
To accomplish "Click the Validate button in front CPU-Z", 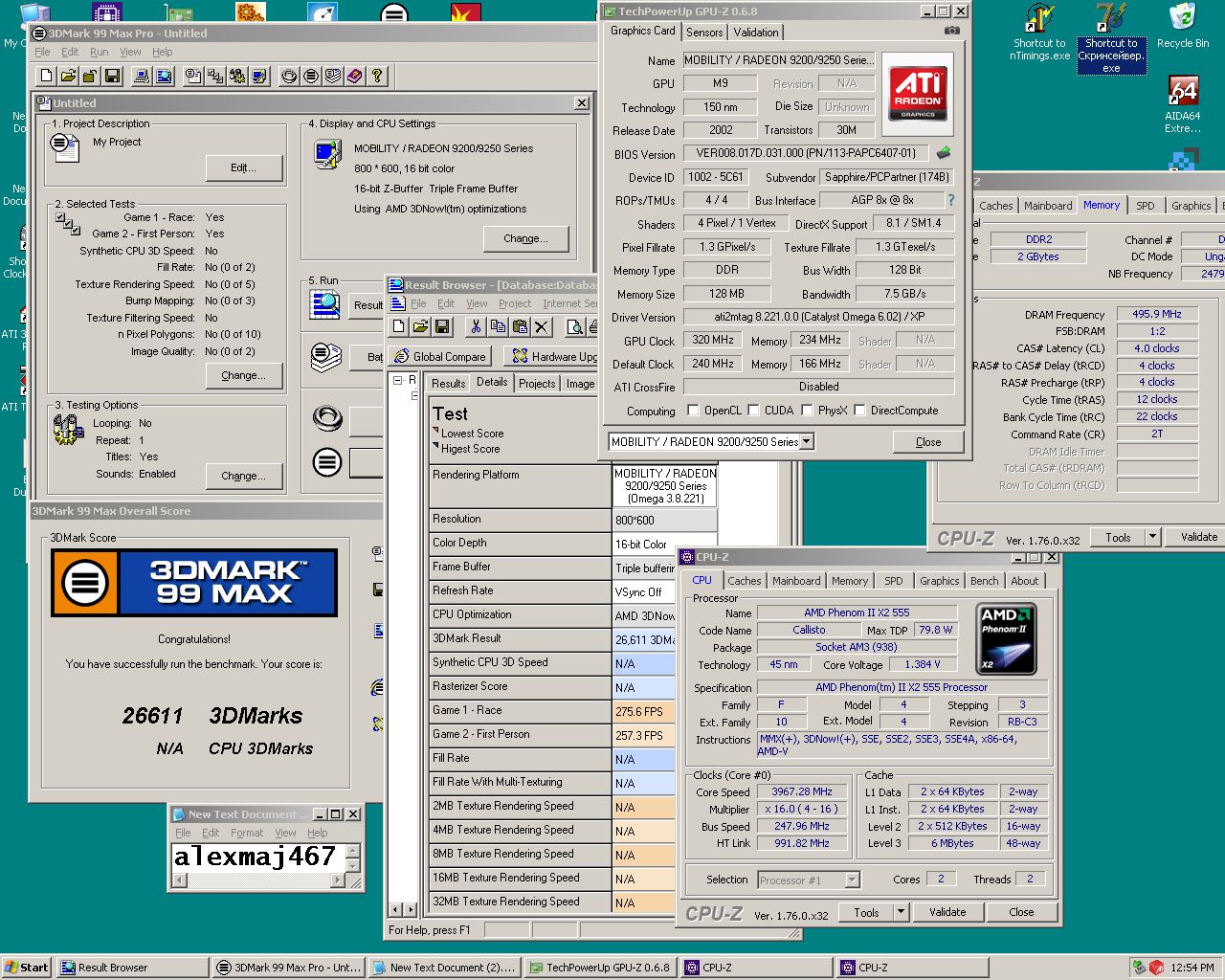I will (x=947, y=912).
